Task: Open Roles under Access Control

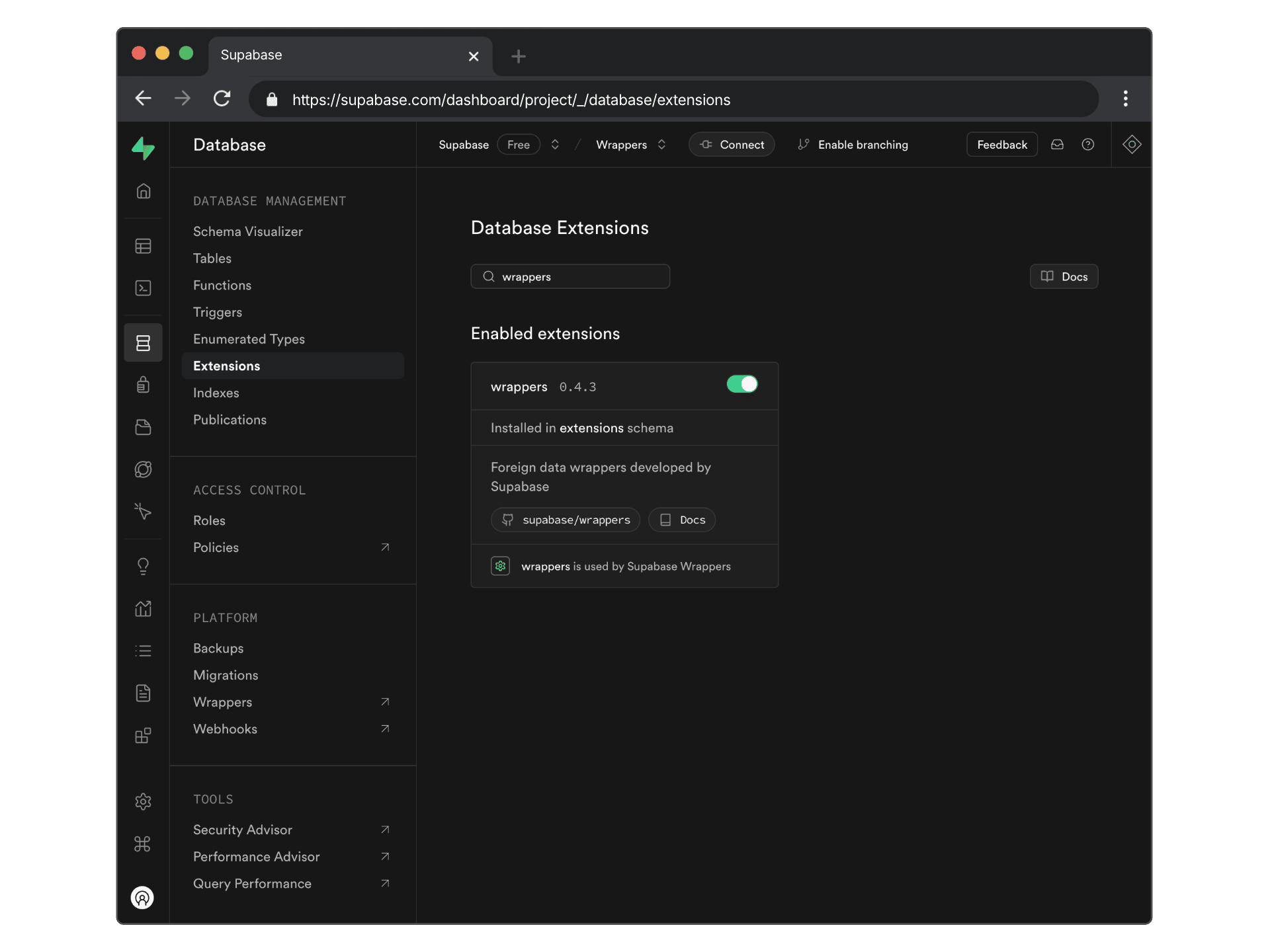Action: 210,520
